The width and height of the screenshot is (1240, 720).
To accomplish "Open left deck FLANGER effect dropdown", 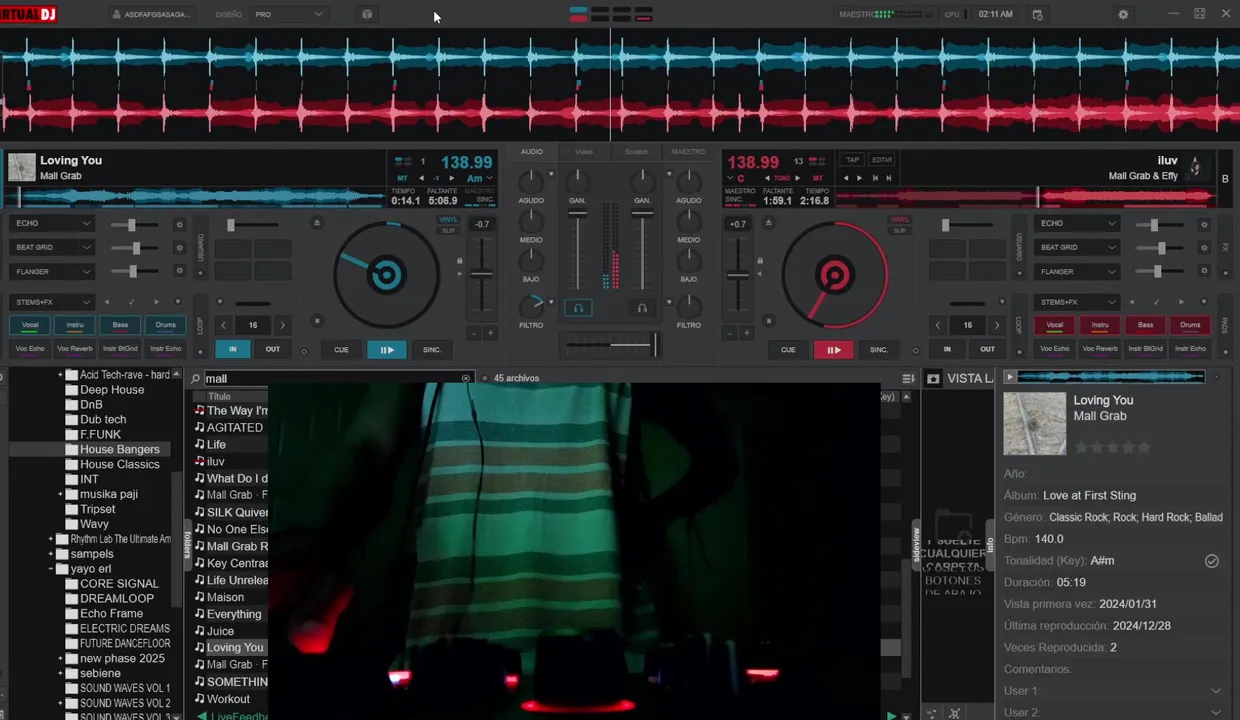I will point(52,271).
